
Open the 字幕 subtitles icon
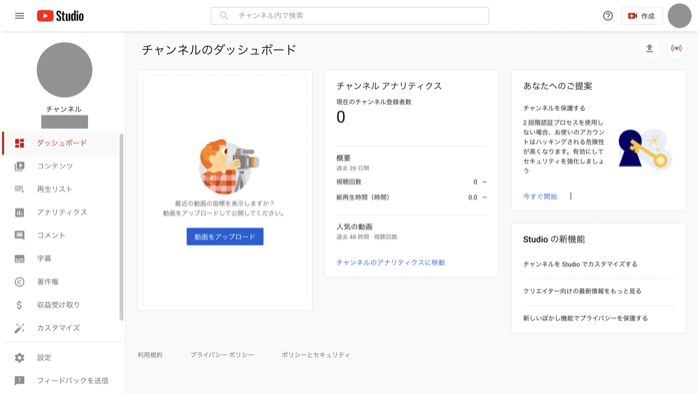[x=19, y=259]
